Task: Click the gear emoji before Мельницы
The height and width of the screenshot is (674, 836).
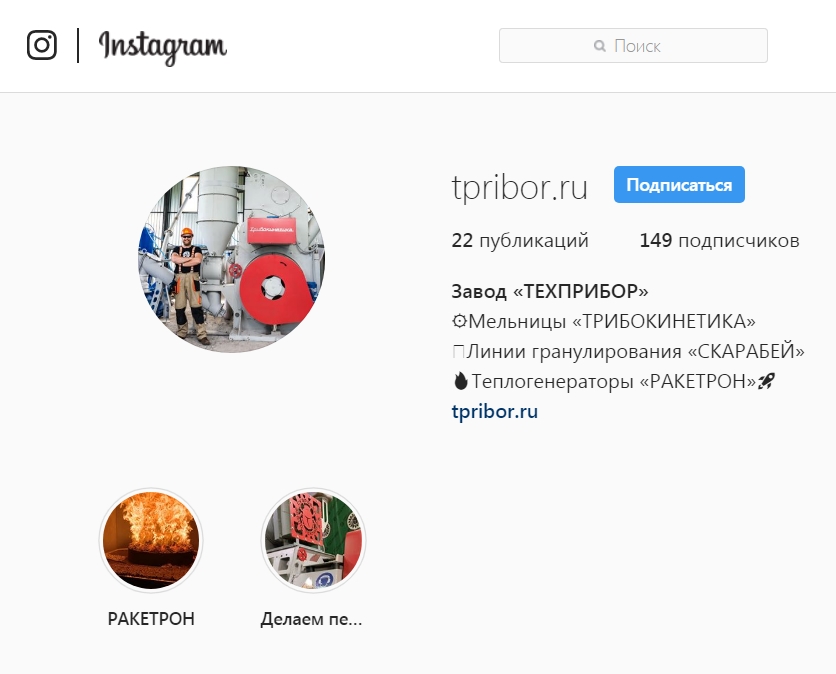Action: click(x=459, y=322)
